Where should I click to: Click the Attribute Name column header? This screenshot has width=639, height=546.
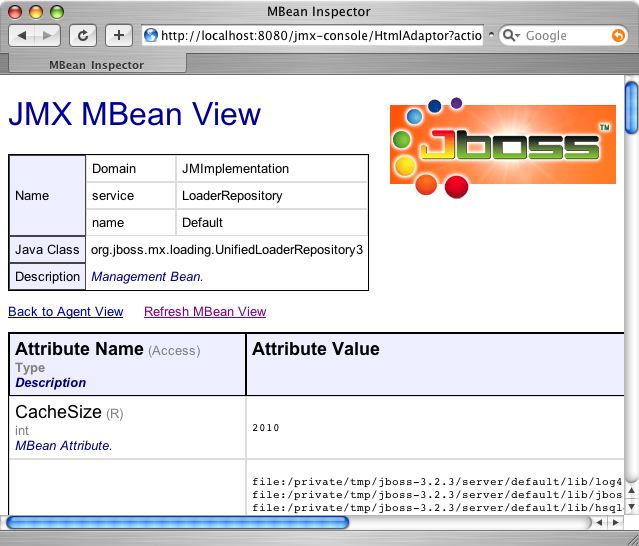click(x=79, y=349)
